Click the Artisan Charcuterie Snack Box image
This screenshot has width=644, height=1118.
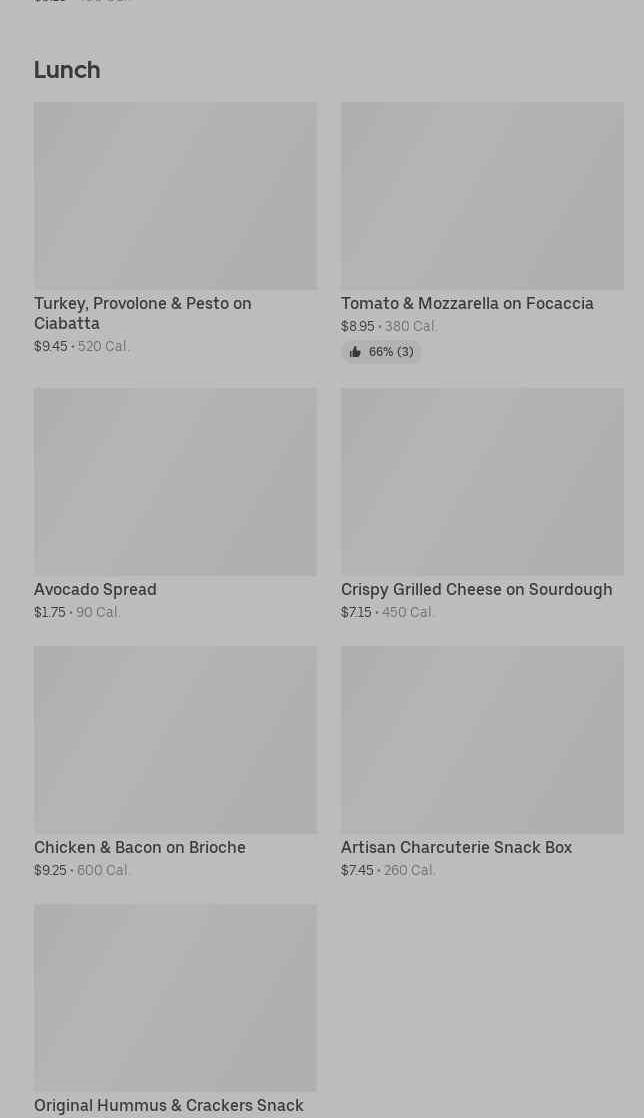[x=482, y=740]
